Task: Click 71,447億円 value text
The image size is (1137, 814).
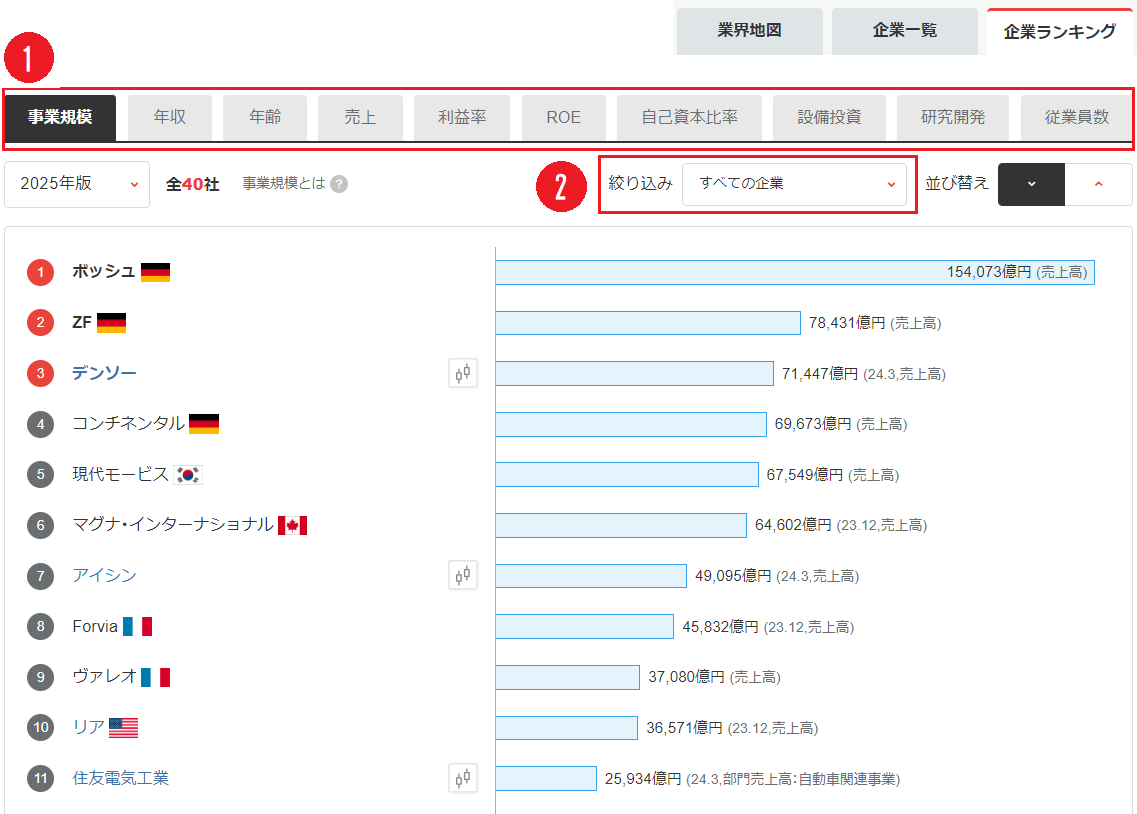Action: point(820,374)
